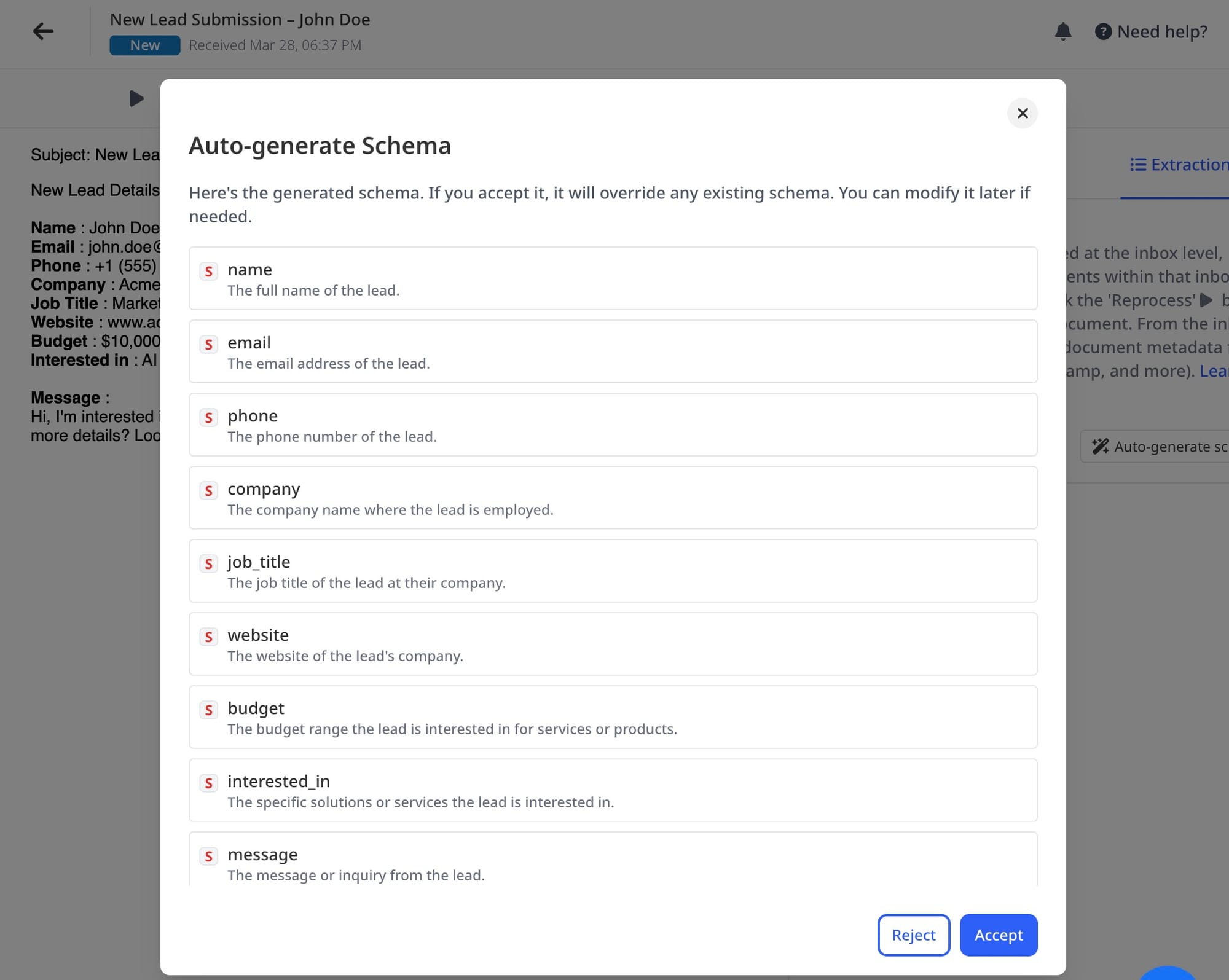Click the string type icon for job_title

[209, 564]
